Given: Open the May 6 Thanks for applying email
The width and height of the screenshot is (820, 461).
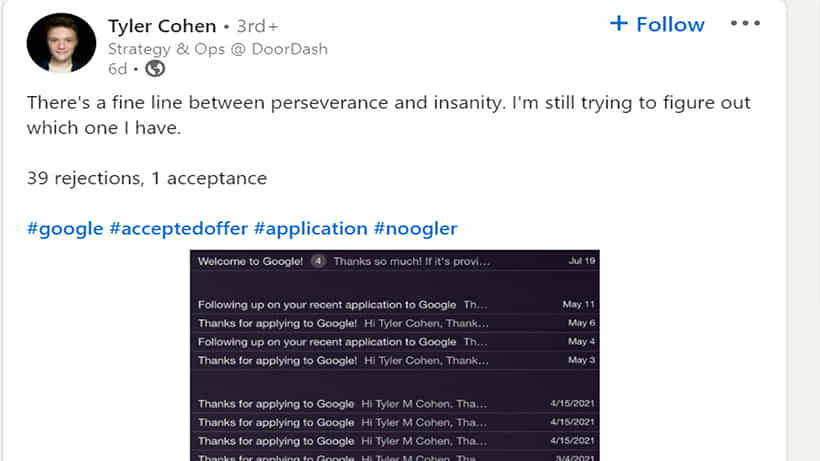Looking at the screenshot, I should click(395, 323).
